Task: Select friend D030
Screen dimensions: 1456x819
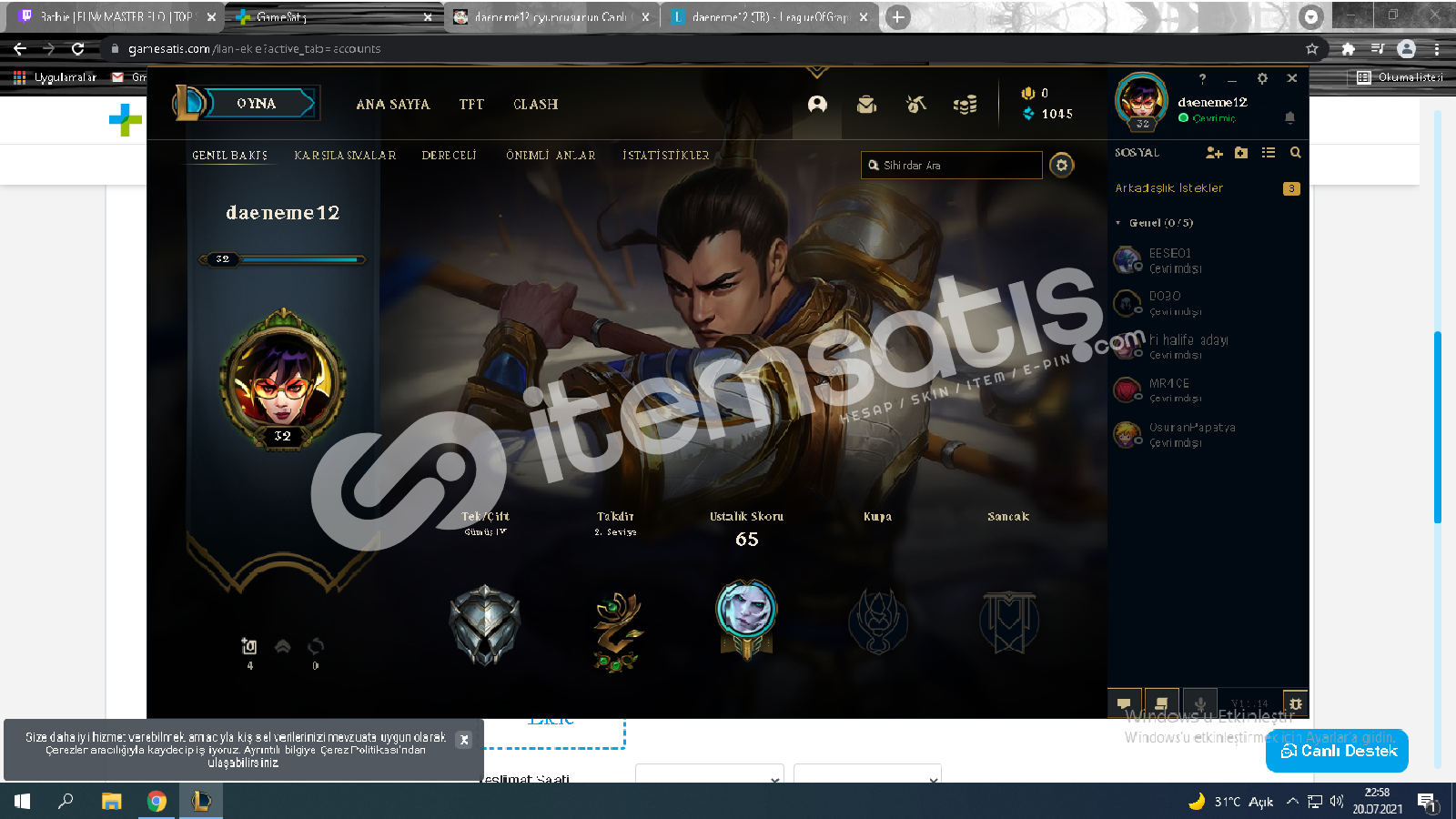Action: (x=1207, y=303)
